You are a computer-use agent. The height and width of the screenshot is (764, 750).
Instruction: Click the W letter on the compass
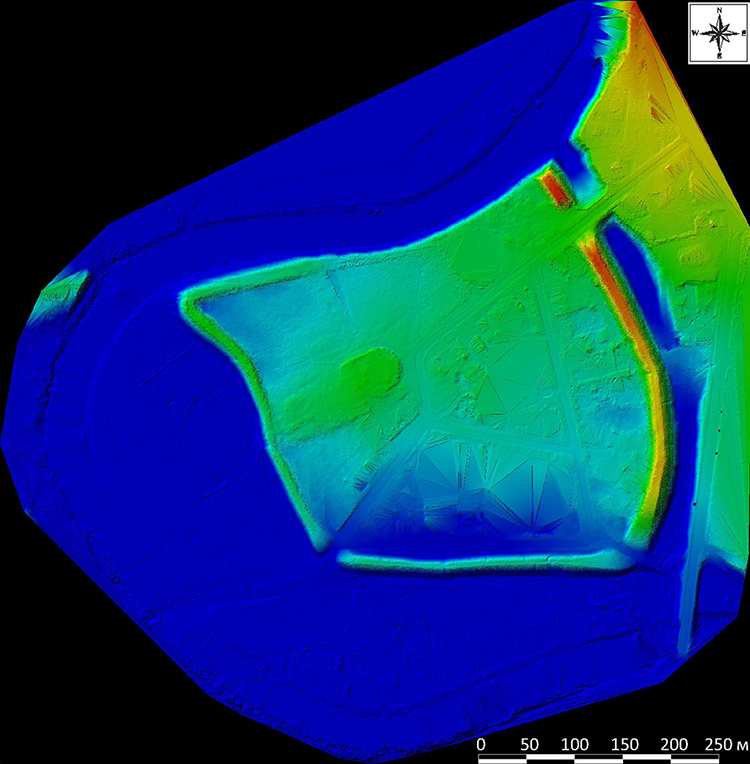pos(696,33)
